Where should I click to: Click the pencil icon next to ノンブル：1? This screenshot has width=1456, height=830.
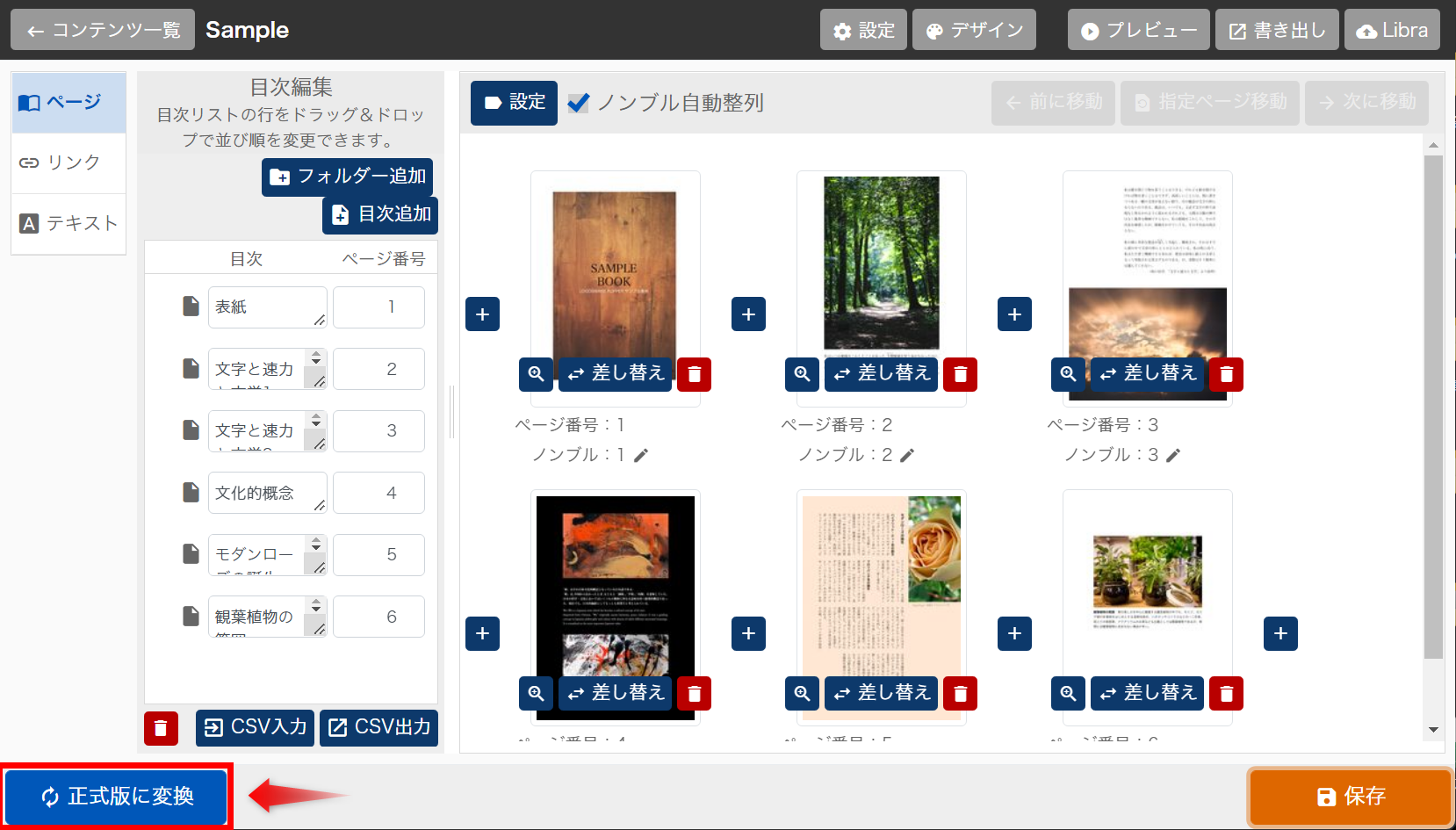[x=641, y=455]
